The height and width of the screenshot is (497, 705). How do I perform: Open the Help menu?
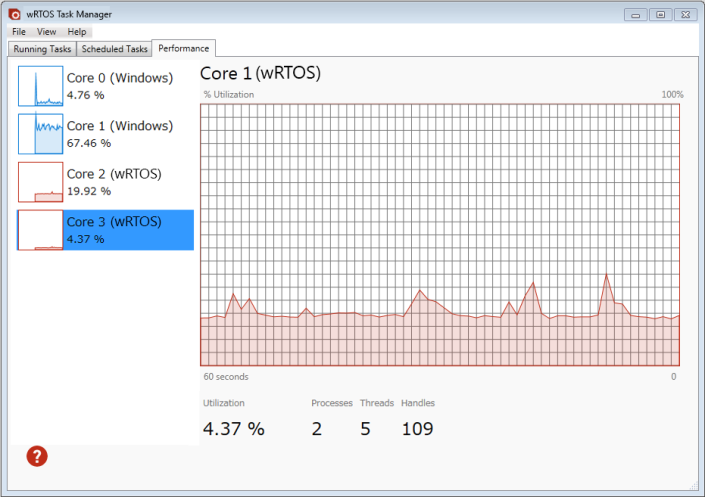pos(77,32)
